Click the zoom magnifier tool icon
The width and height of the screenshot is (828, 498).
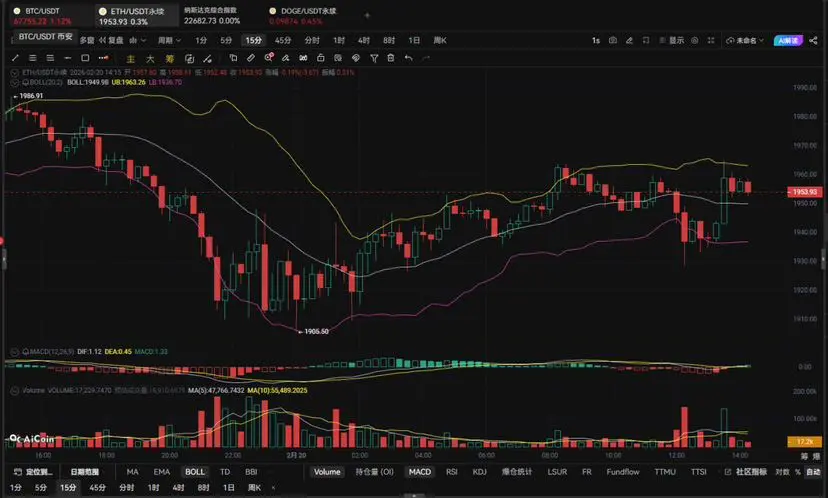(x=269, y=58)
